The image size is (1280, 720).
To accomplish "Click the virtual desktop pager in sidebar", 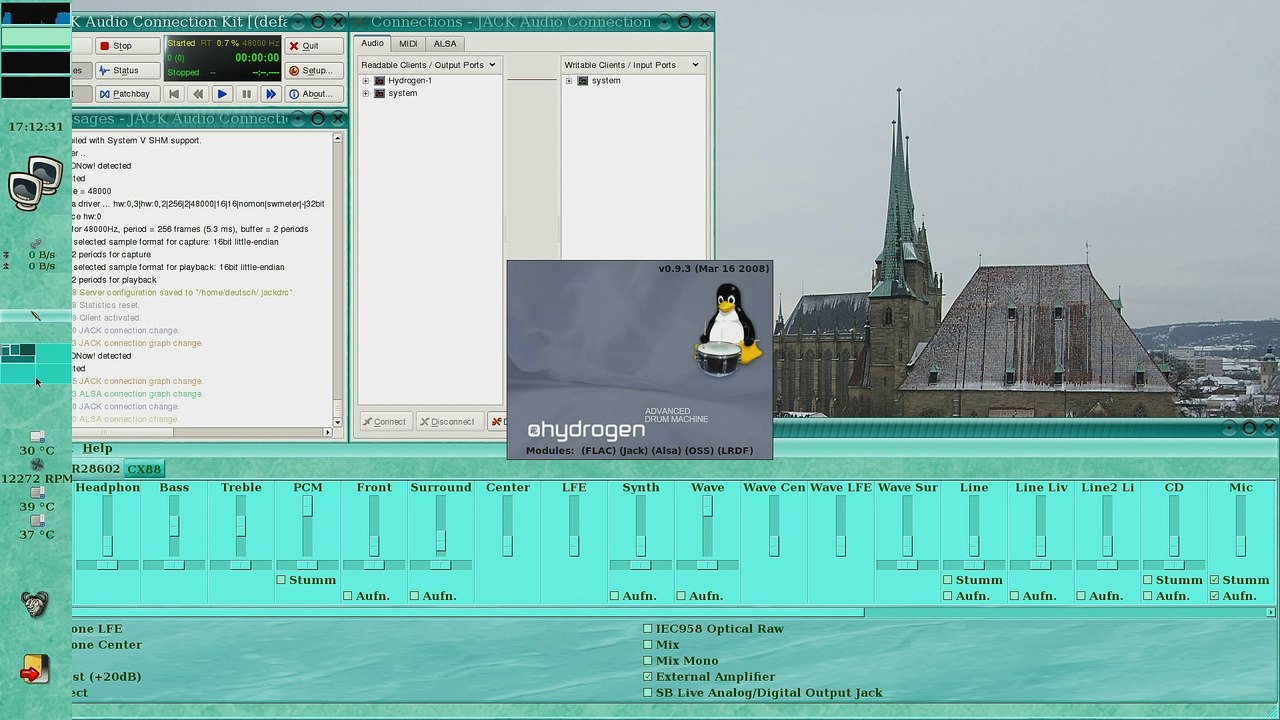I will click(x=35, y=362).
